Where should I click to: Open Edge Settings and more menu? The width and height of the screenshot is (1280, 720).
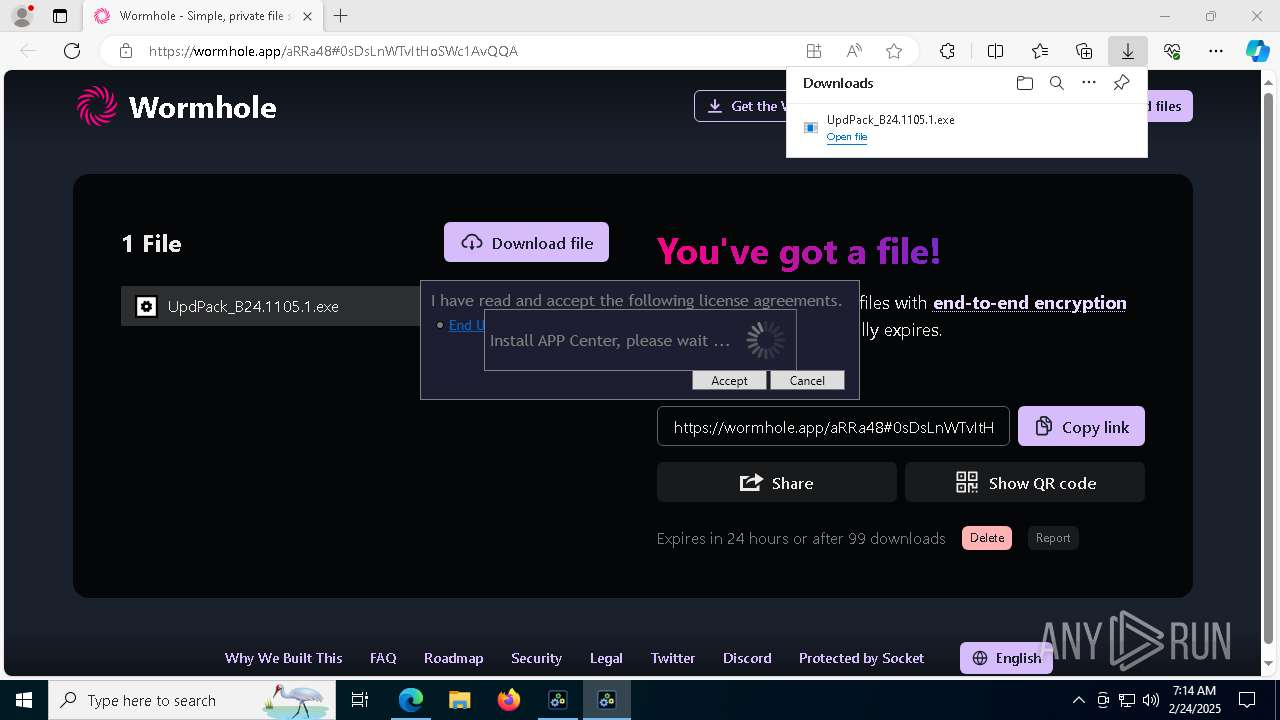point(1216,51)
